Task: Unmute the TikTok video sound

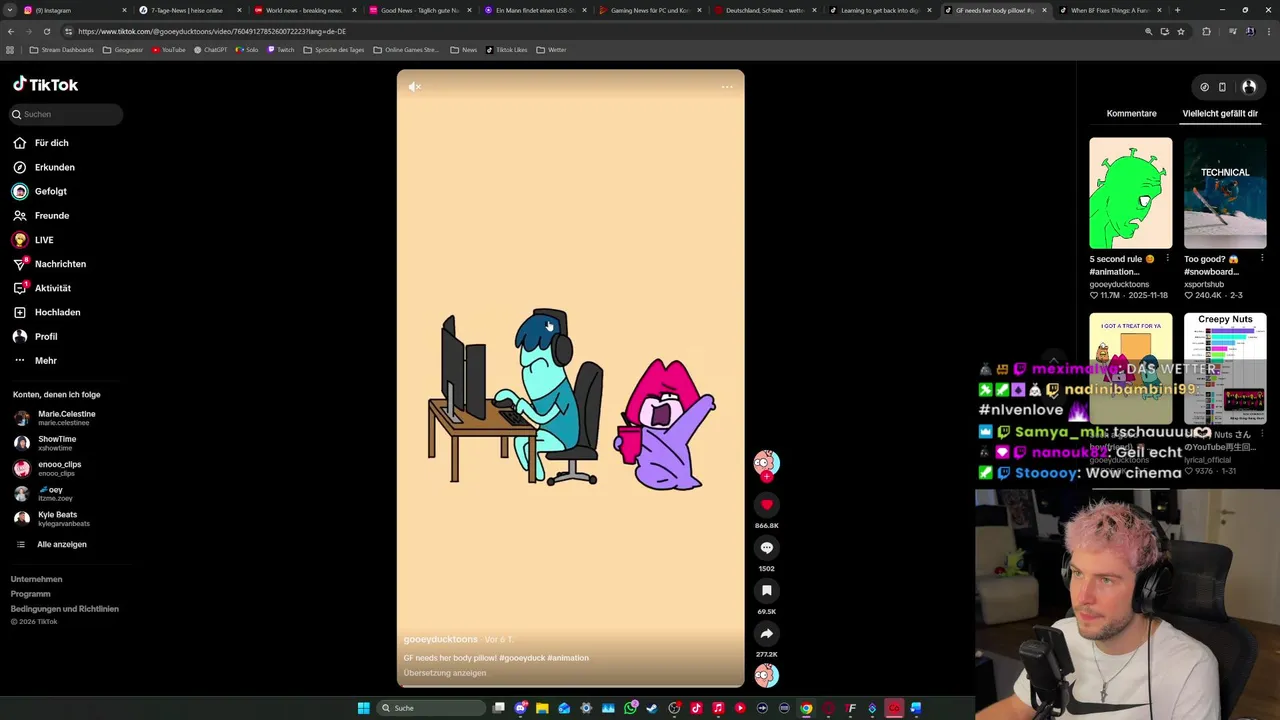Action: pos(414,87)
